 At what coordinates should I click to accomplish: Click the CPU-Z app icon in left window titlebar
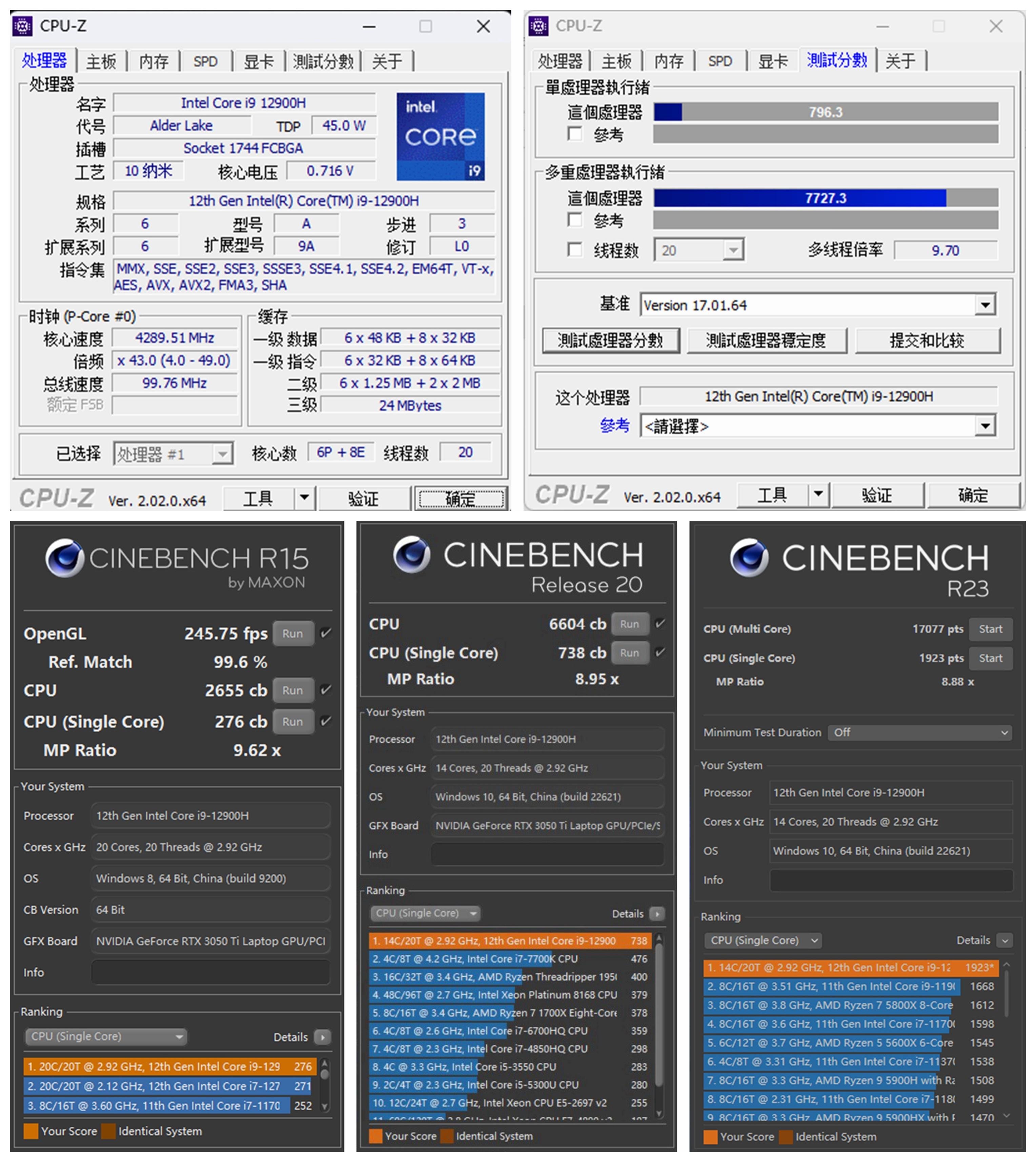pyautogui.click(x=23, y=26)
